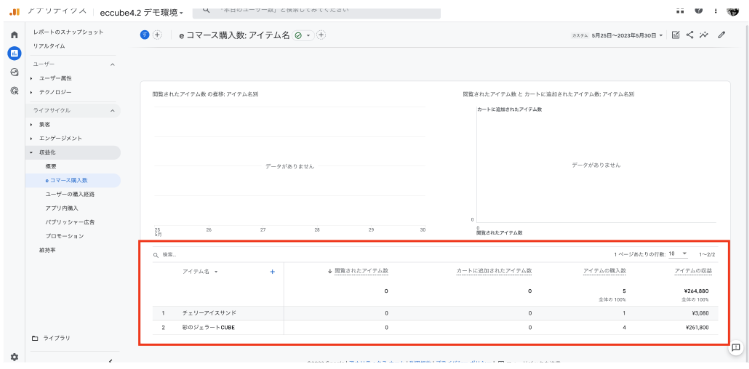Sort by アイテムの購入数 column
The width and height of the screenshot is (749, 369).
pos(604,271)
